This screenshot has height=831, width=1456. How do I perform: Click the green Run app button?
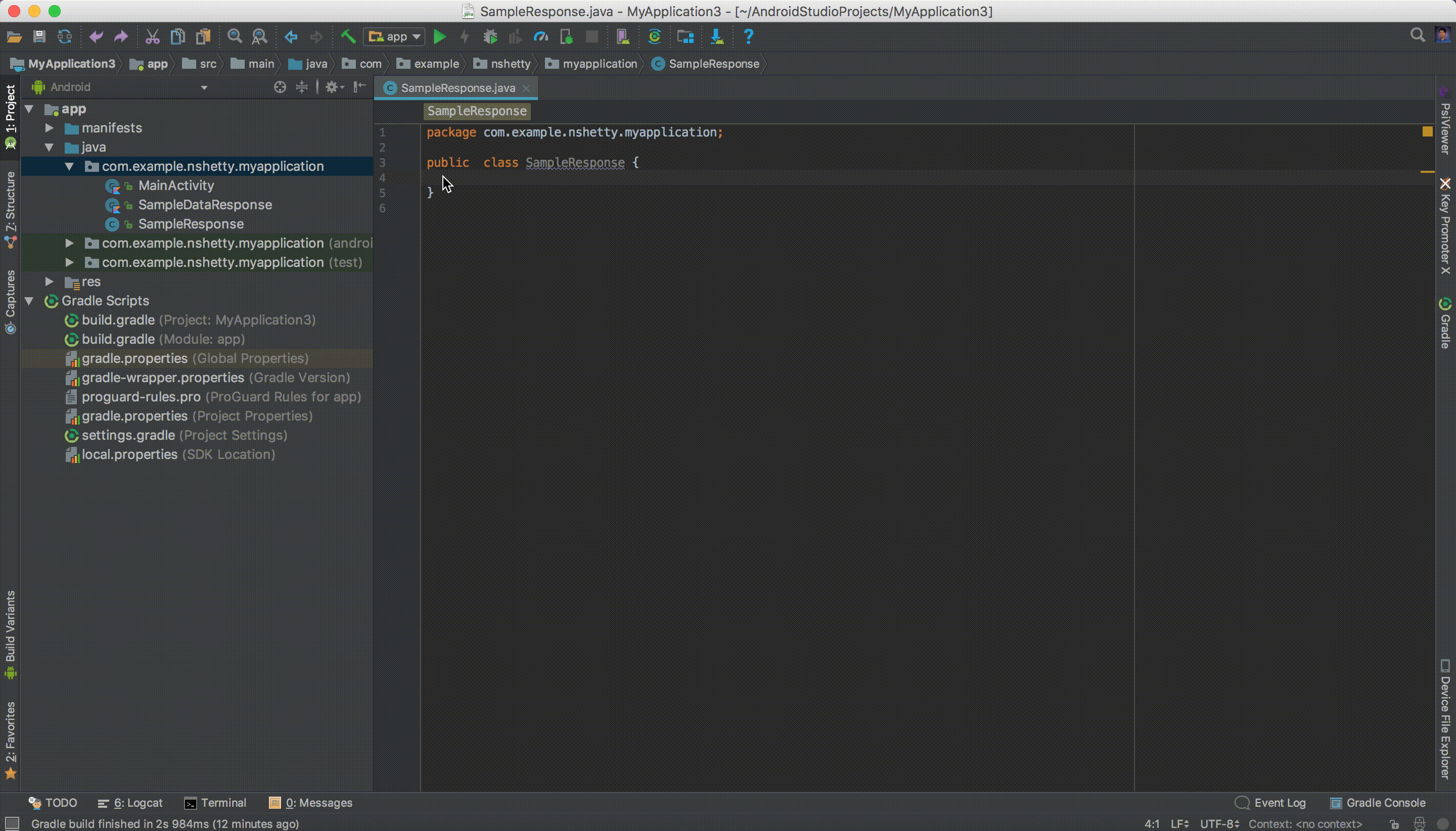(439, 37)
